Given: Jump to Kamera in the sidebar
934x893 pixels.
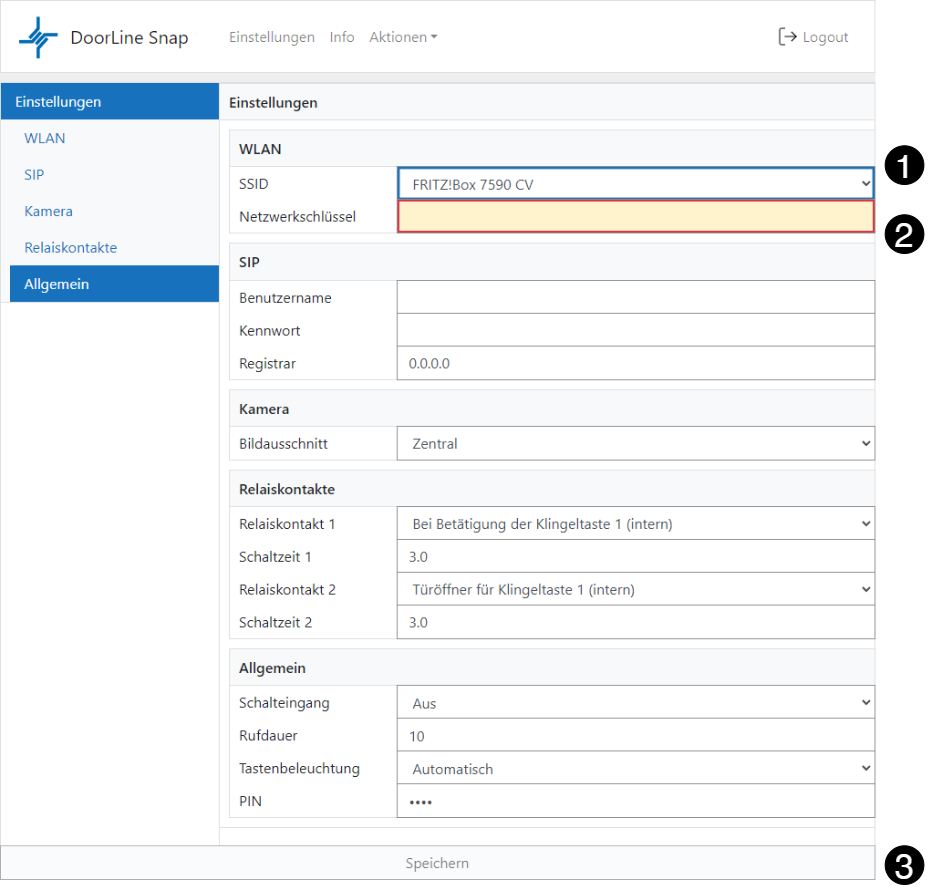Looking at the screenshot, I should coord(48,211).
